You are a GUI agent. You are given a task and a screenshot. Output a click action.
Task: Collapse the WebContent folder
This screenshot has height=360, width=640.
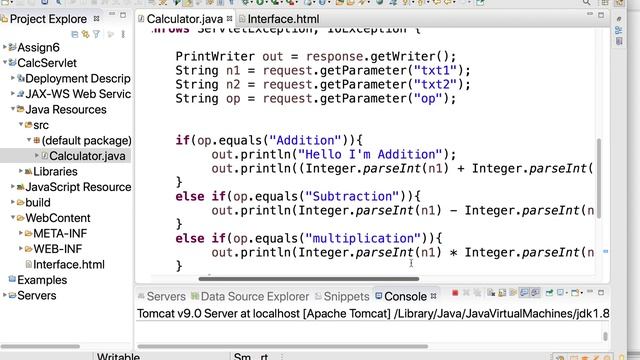13,218
